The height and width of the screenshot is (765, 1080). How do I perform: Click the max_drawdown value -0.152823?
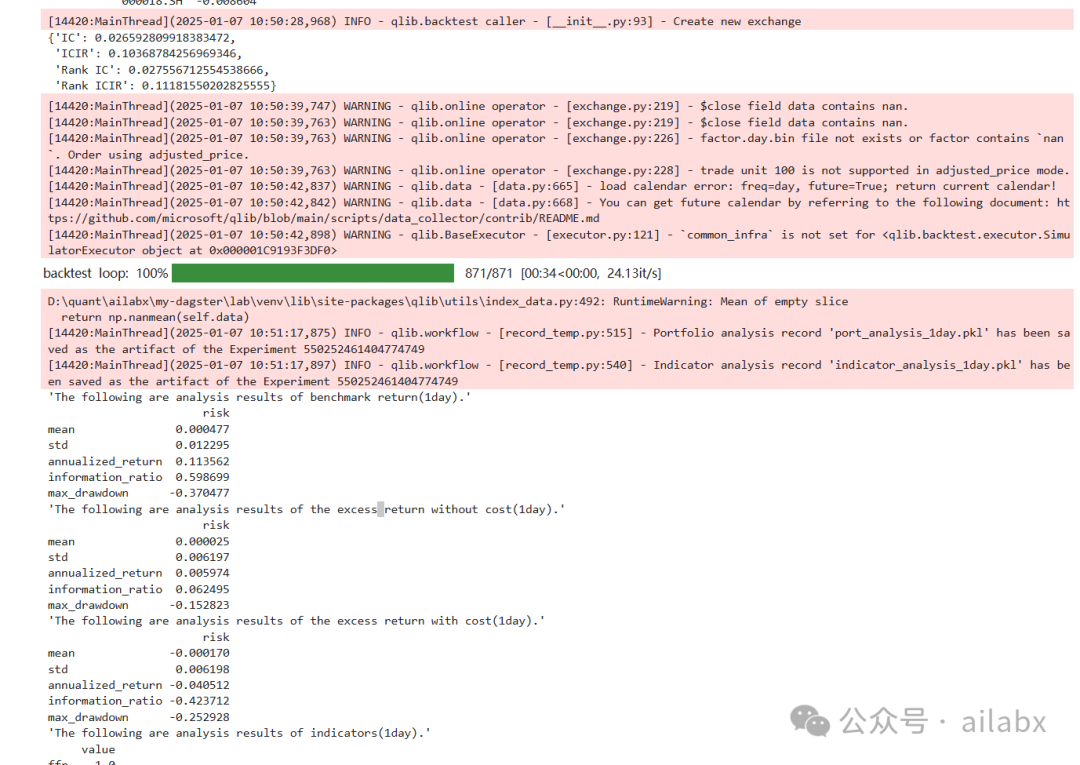(x=199, y=605)
